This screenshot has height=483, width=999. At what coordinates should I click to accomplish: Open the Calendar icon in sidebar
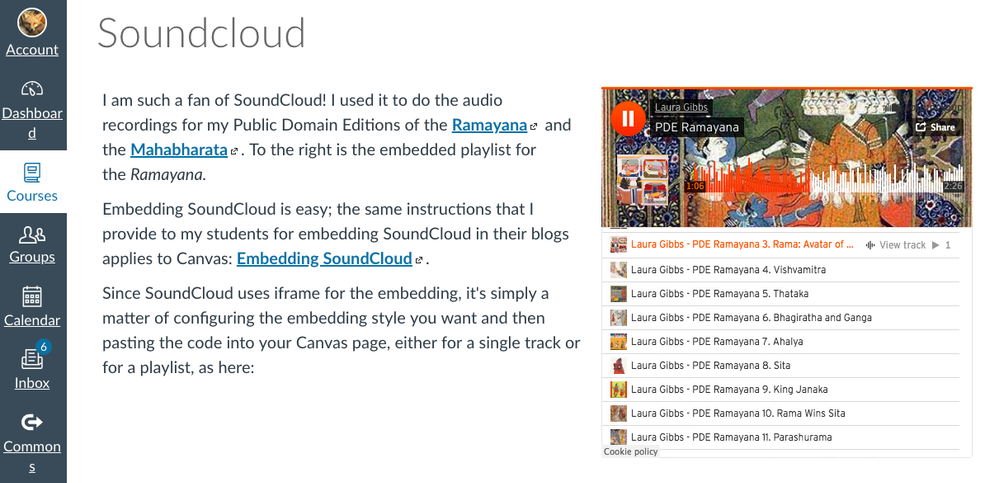(32, 297)
